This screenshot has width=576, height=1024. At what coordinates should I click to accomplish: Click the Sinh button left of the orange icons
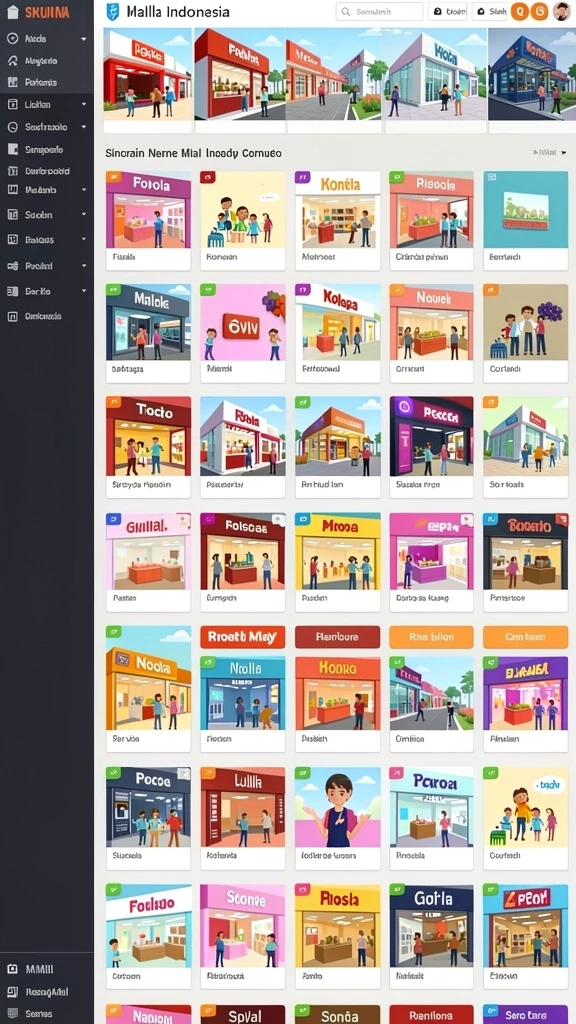(489, 12)
